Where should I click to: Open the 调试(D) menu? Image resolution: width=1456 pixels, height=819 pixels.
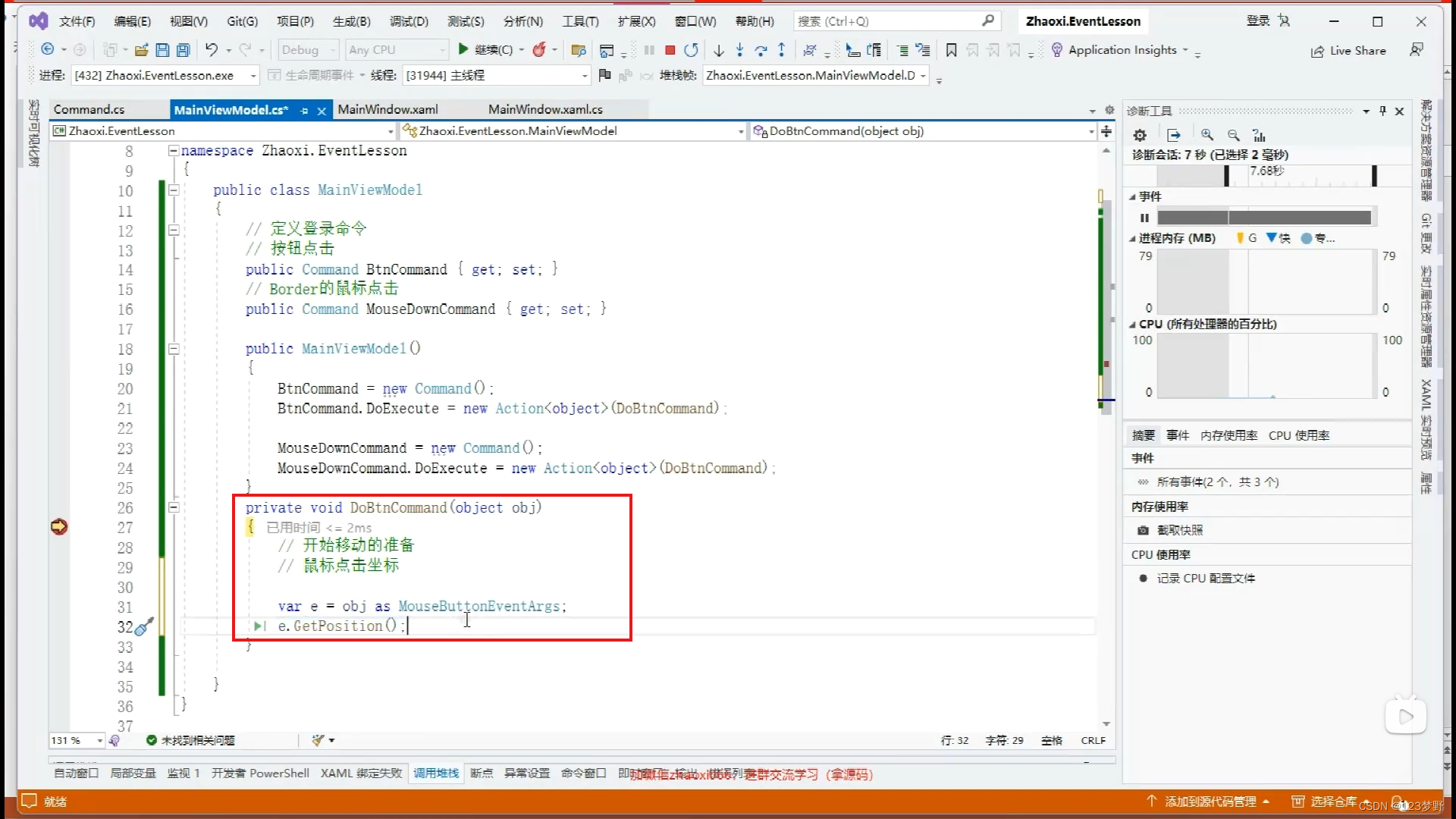click(x=409, y=21)
